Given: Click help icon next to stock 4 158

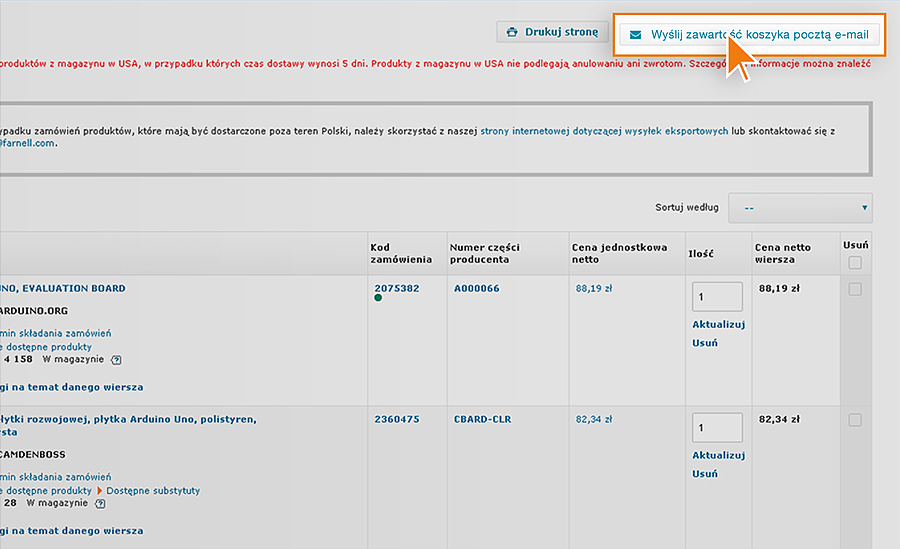Looking at the screenshot, I should [x=116, y=360].
